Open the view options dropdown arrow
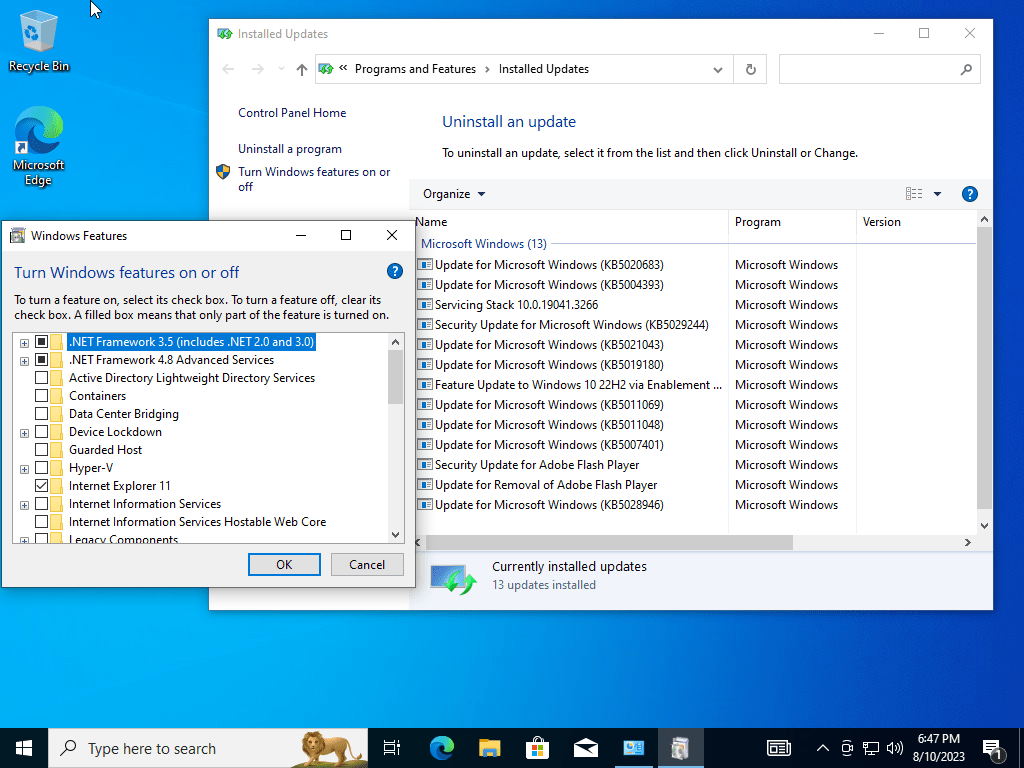The image size is (1024, 768). 937,194
